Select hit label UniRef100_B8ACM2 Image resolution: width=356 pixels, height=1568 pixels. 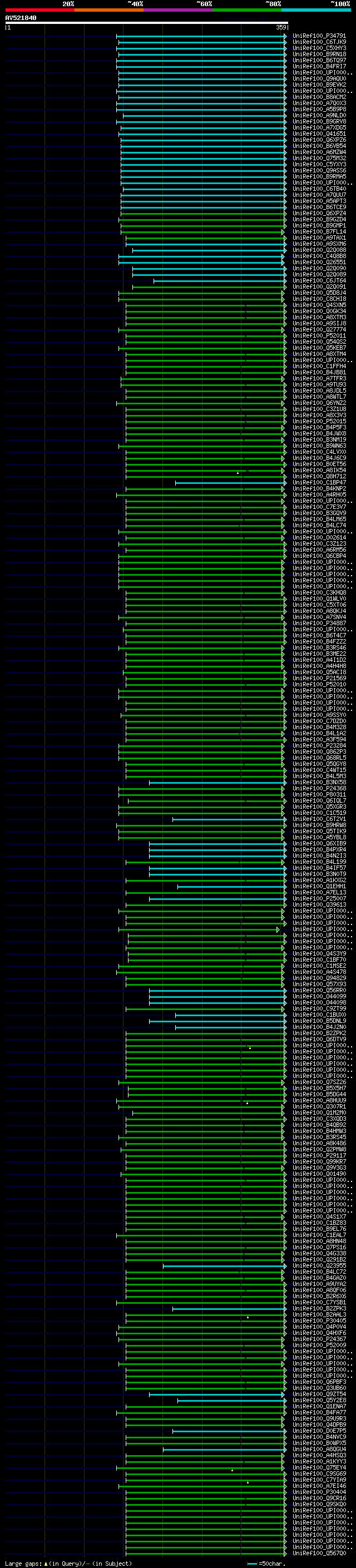tap(319, 97)
